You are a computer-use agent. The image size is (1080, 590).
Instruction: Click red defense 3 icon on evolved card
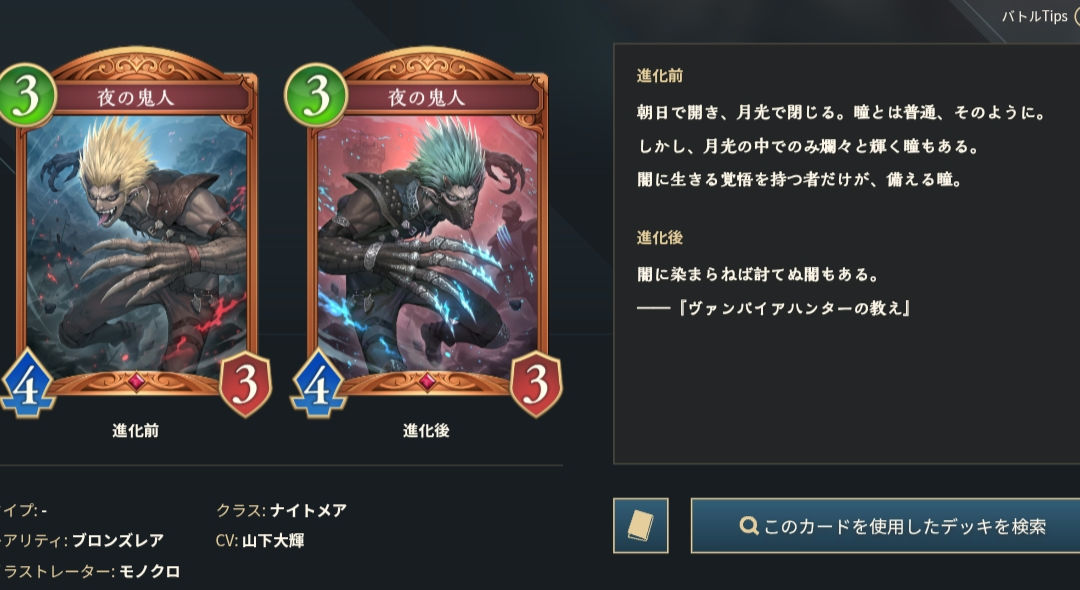click(536, 384)
